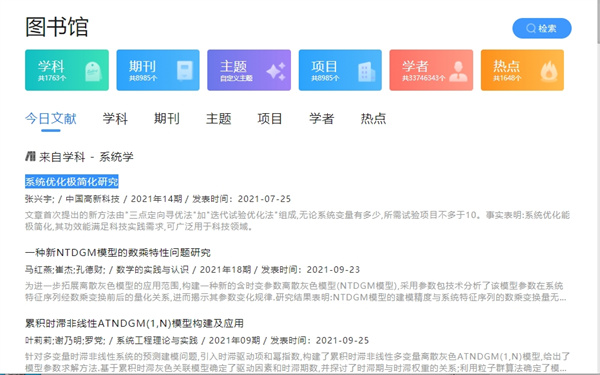Click the books icon beside 来自学科
This screenshot has height=375, width=600.
pyautogui.click(x=30, y=156)
